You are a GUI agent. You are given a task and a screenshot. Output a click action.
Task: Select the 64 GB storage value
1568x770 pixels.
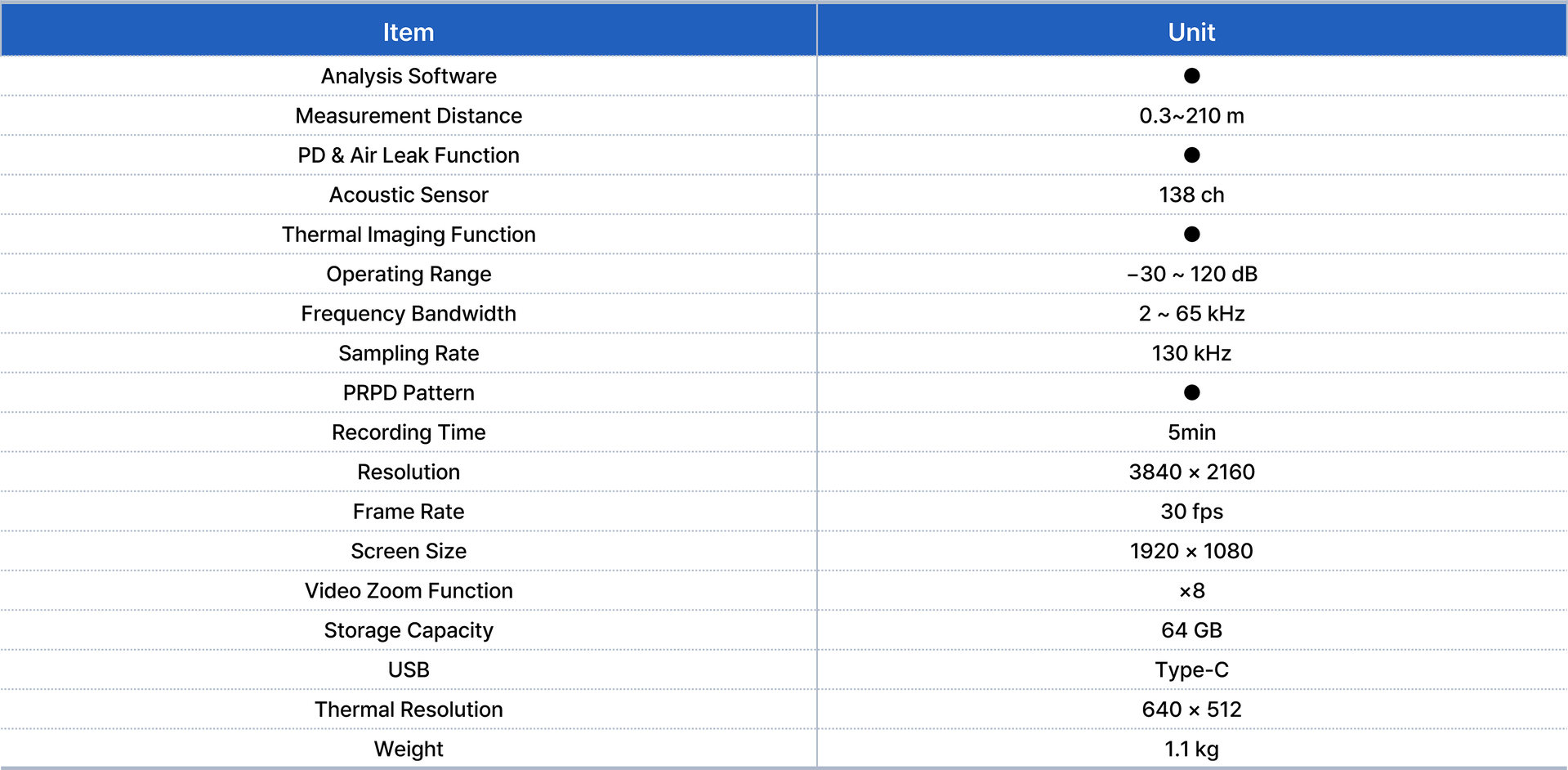pos(1191,630)
